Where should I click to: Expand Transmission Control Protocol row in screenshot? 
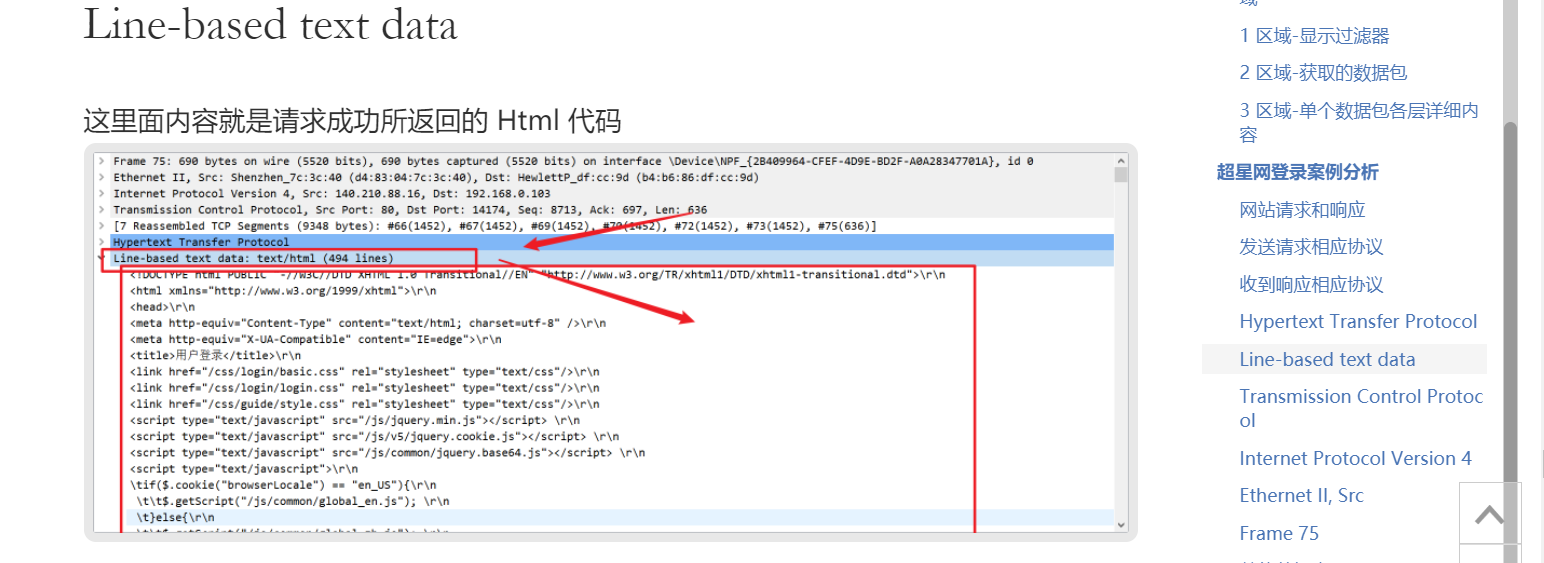pyautogui.click(x=100, y=210)
